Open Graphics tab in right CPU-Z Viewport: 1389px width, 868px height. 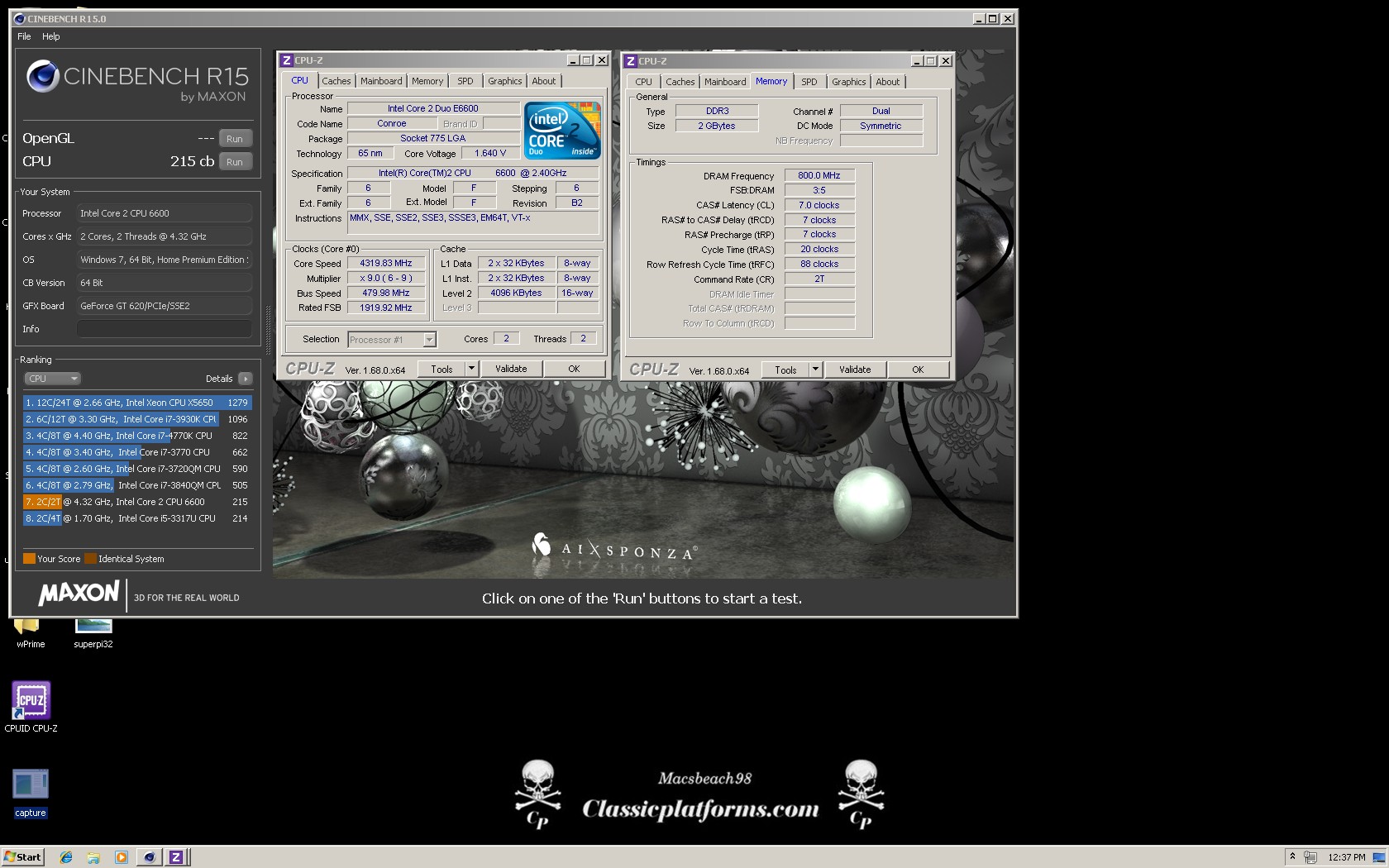(848, 82)
